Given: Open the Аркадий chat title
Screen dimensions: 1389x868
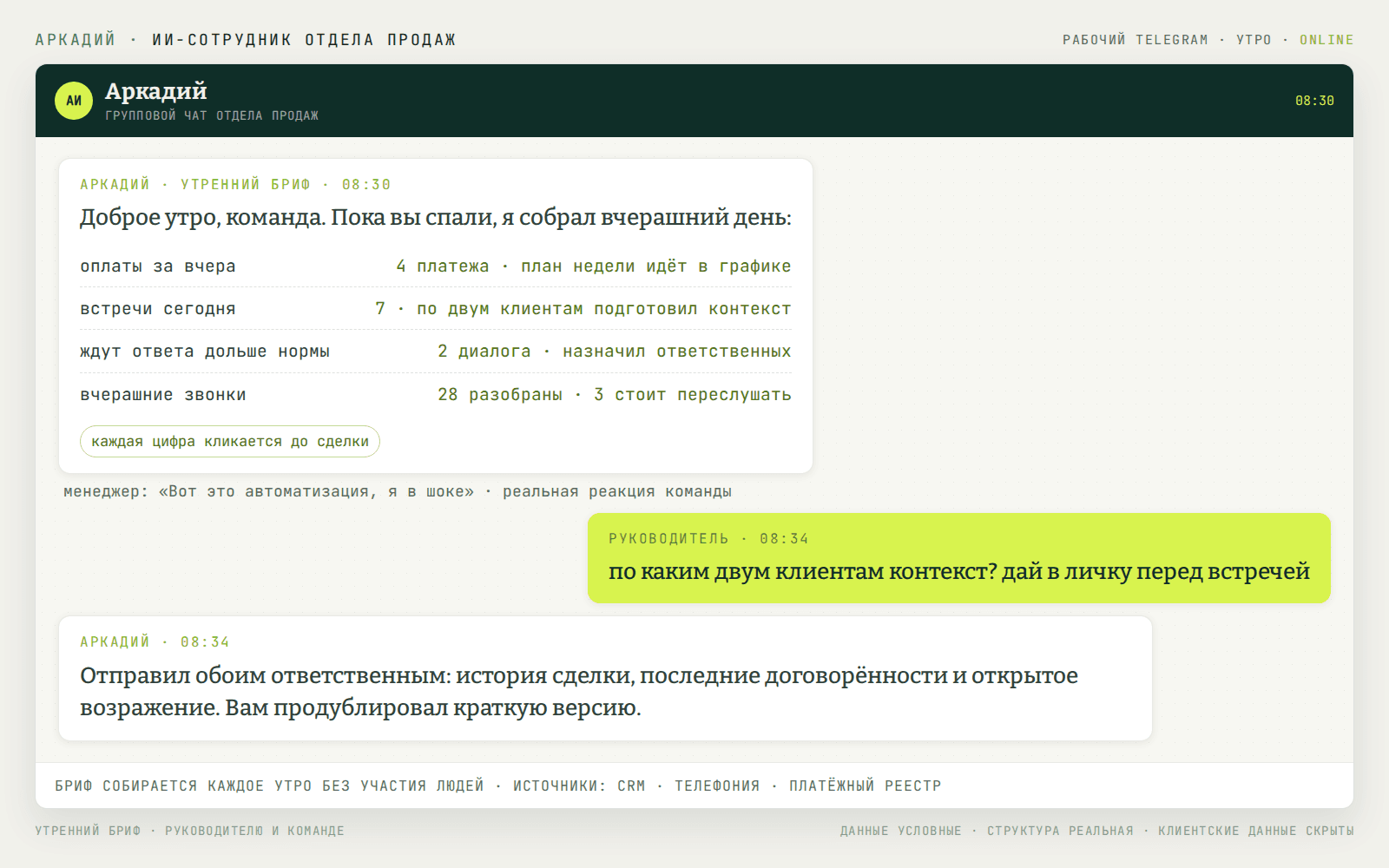Looking at the screenshot, I should [x=156, y=91].
